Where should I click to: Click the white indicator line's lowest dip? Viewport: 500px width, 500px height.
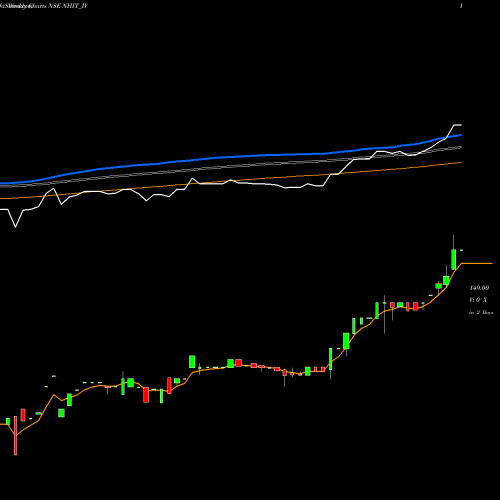coord(15,227)
